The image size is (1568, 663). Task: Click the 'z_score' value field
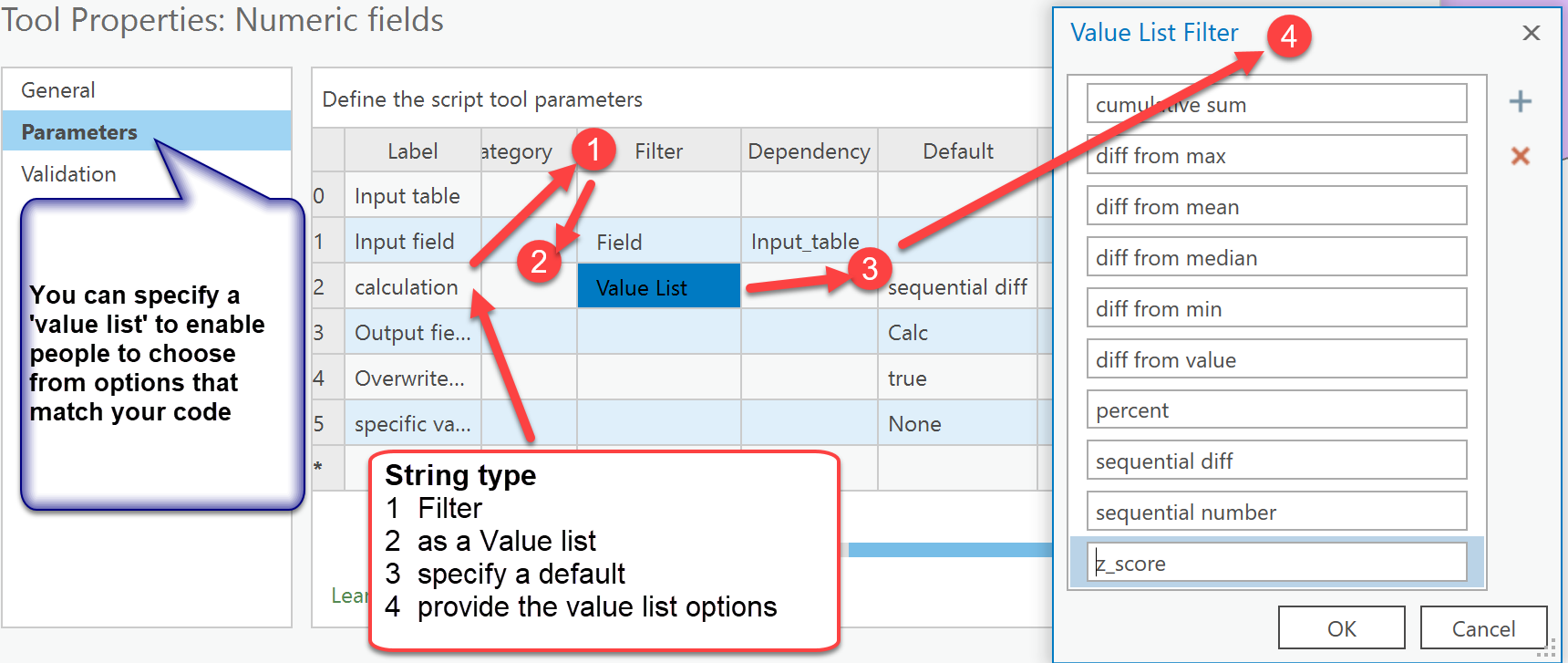coord(1276,564)
